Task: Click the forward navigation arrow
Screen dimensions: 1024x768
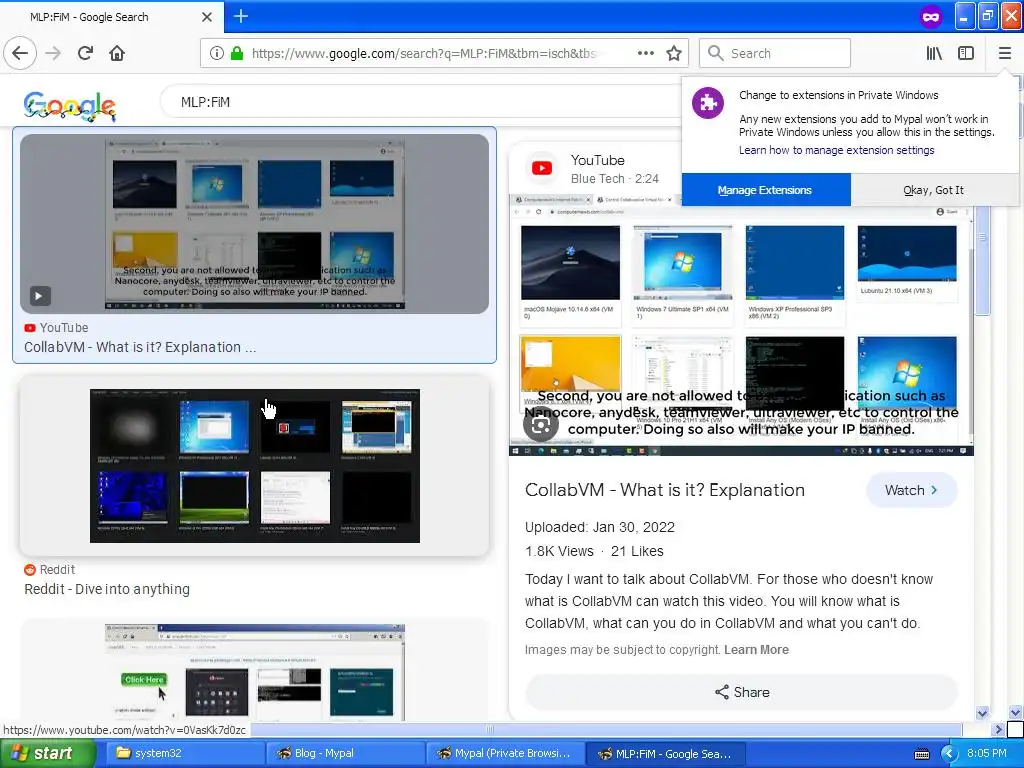Action: (53, 53)
